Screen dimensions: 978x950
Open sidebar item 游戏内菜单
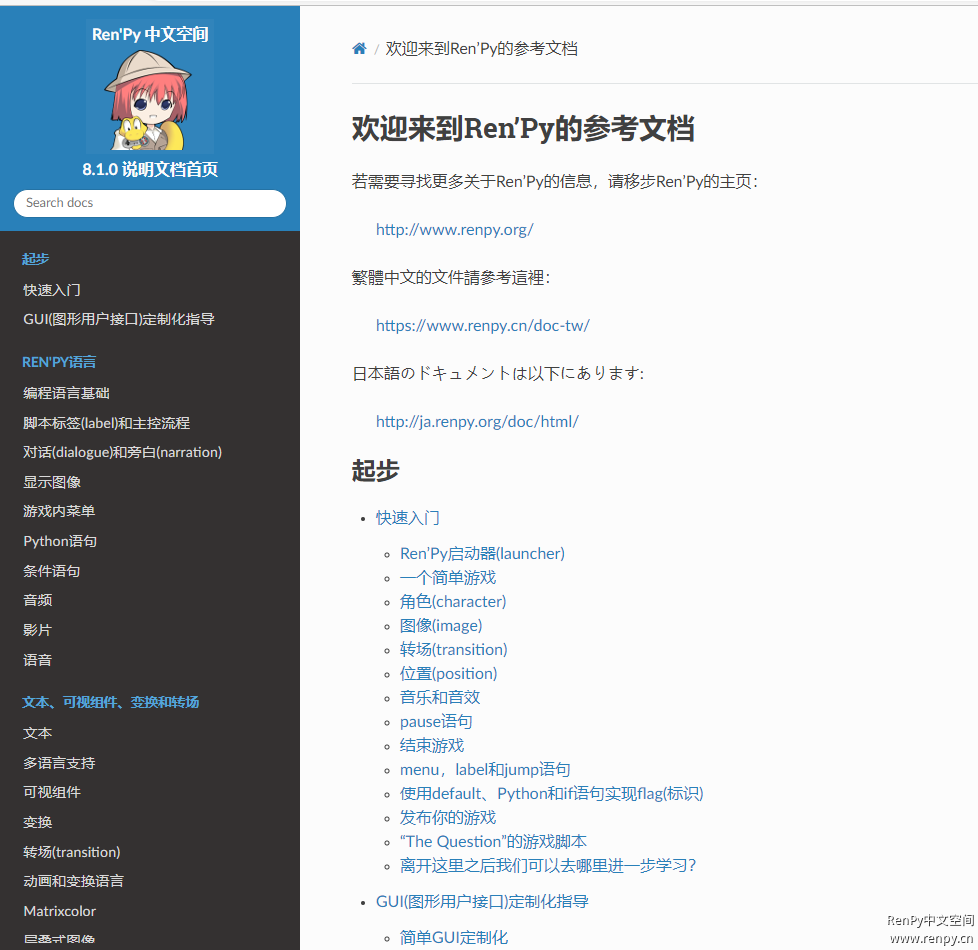point(59,511)
